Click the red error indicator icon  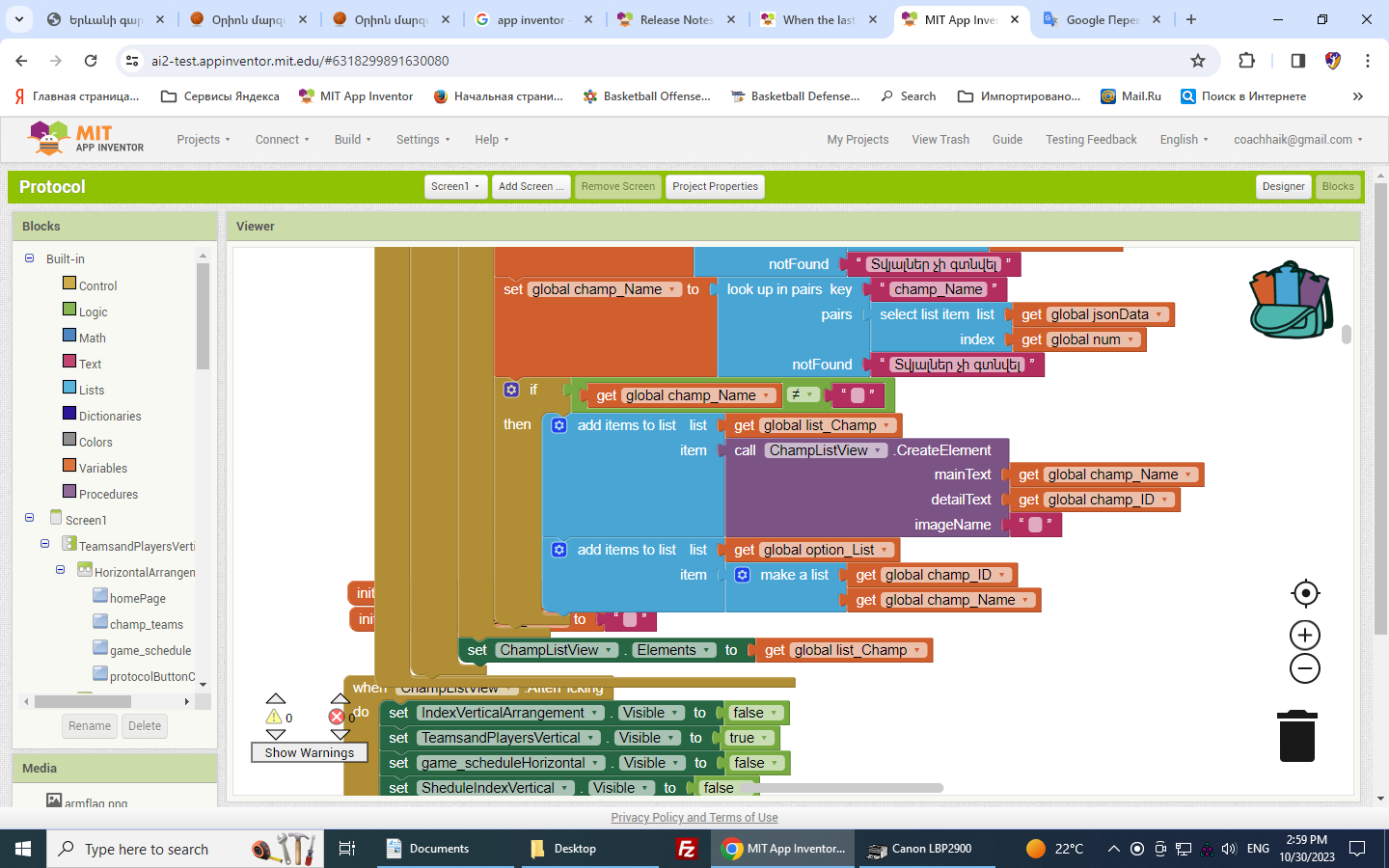click(x=337, y=717)
